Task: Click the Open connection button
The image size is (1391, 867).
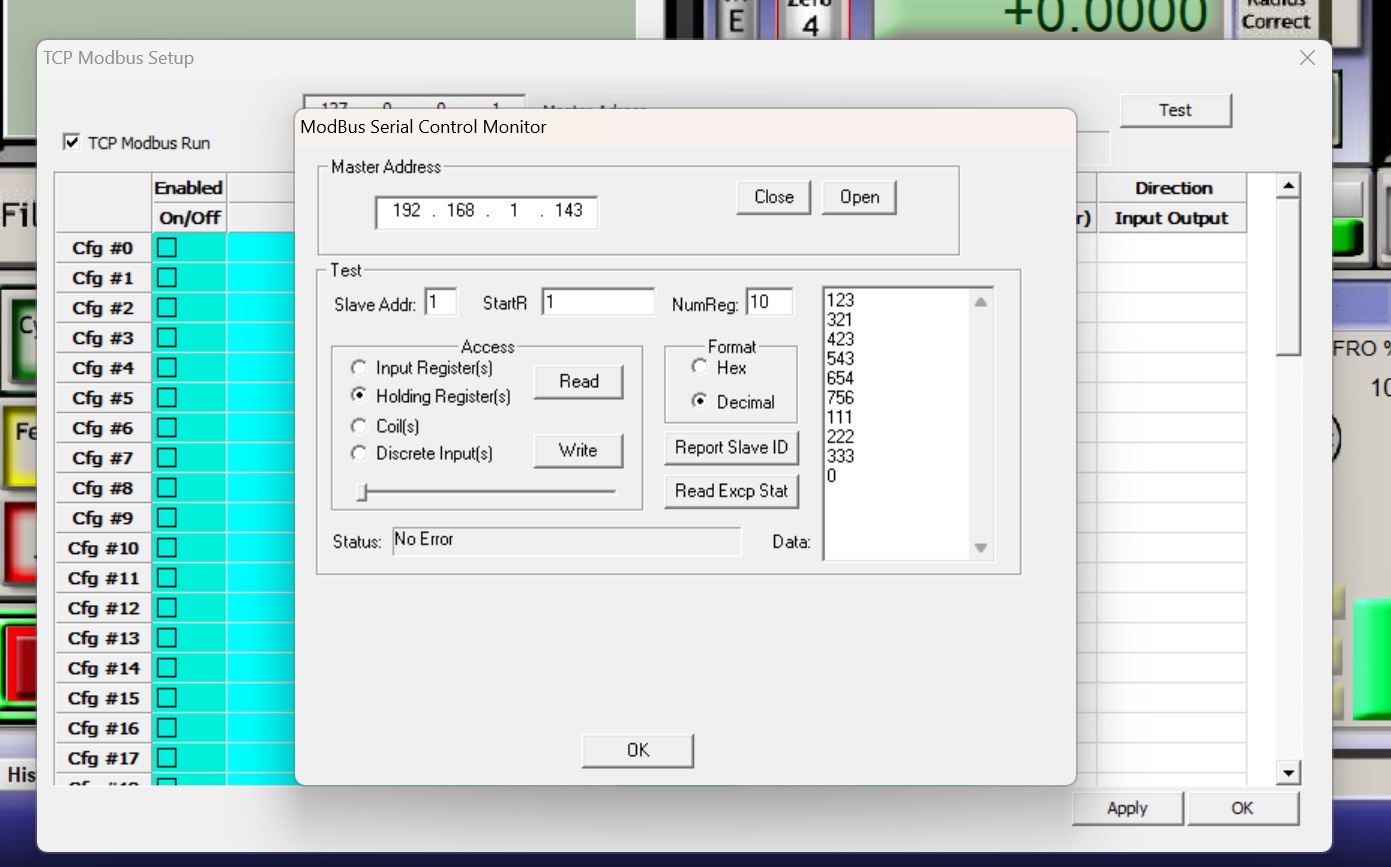Action: point(859,197)
